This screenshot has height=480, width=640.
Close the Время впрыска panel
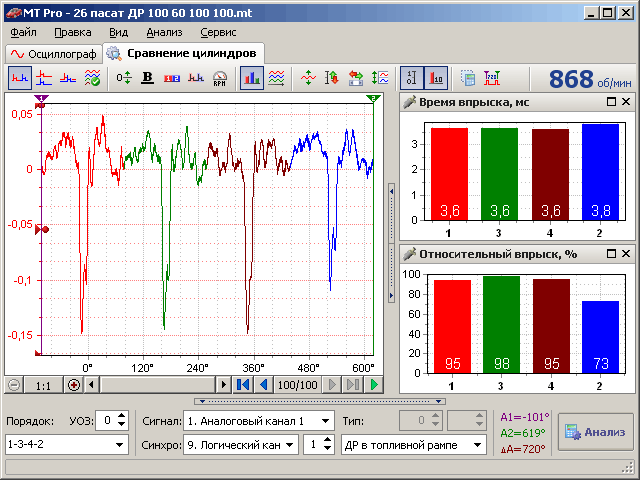point(626,102)
